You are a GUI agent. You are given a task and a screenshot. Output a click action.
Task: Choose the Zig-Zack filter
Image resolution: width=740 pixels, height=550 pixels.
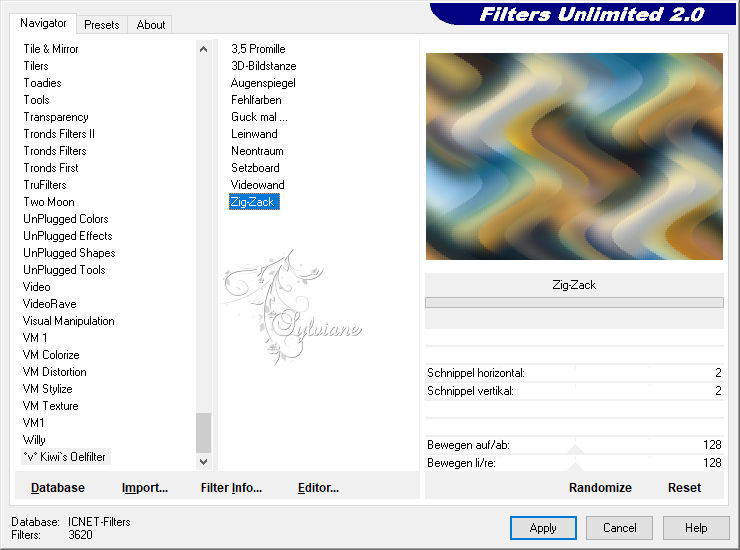[254, 202]
